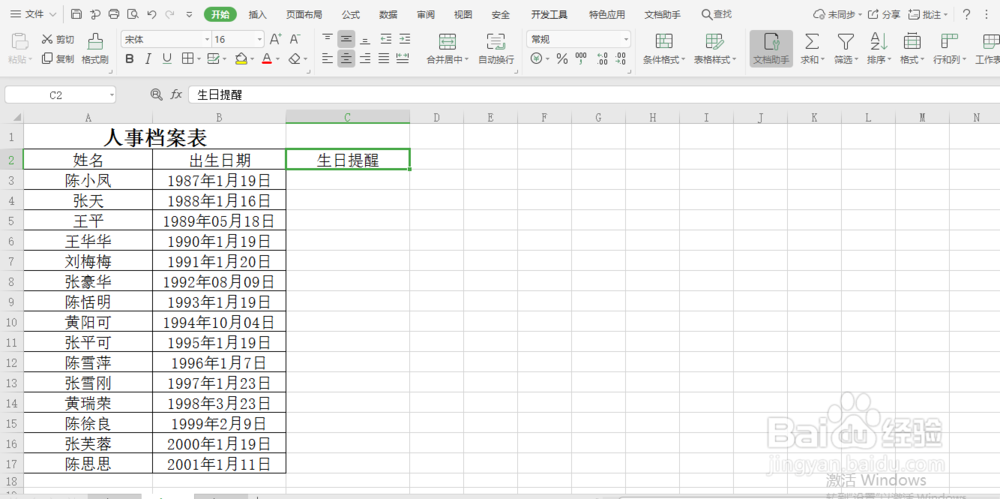1000x499 pixels.
Task: Click the Justify horizontal alignment icon
Action: point(384,59)
